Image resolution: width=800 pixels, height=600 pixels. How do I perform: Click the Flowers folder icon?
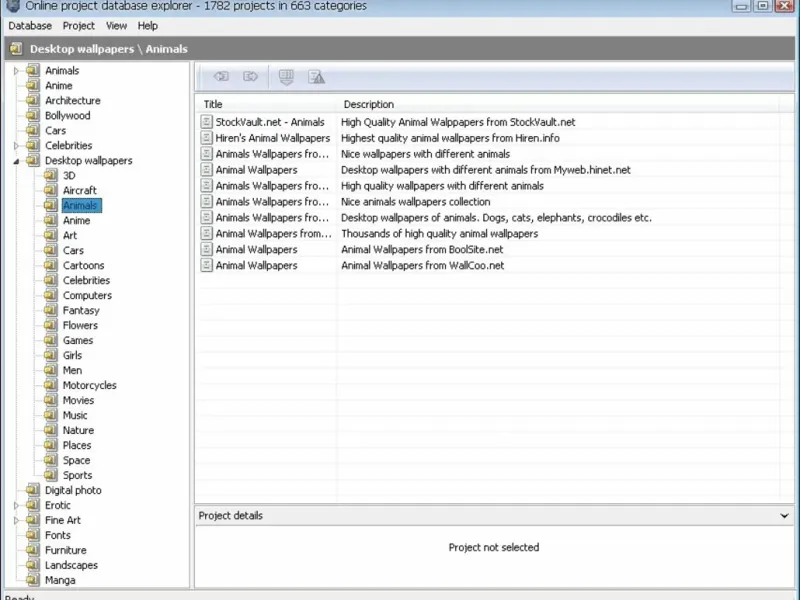point(51,324)
